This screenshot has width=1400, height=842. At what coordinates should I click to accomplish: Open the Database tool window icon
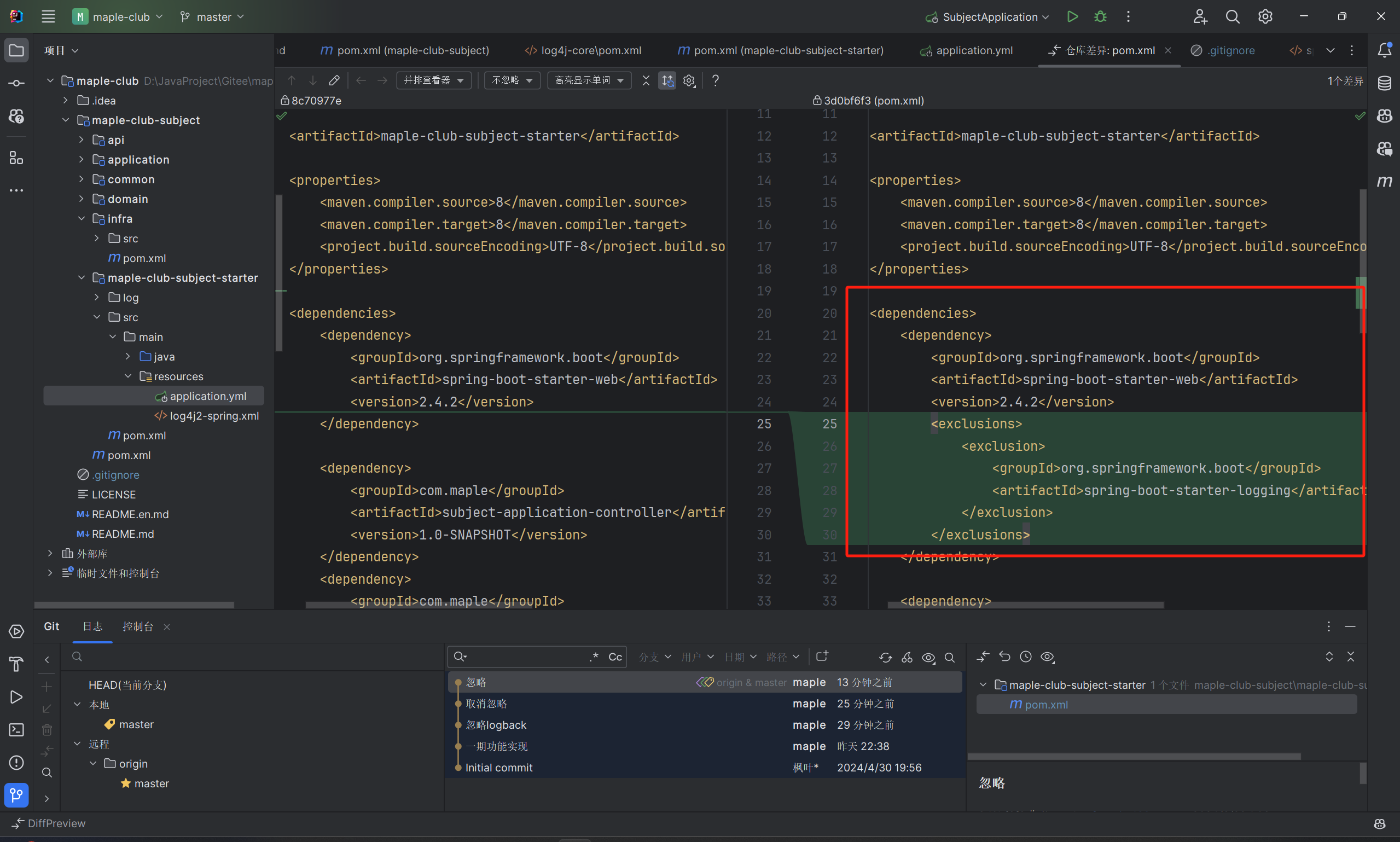pos(1385,83)
